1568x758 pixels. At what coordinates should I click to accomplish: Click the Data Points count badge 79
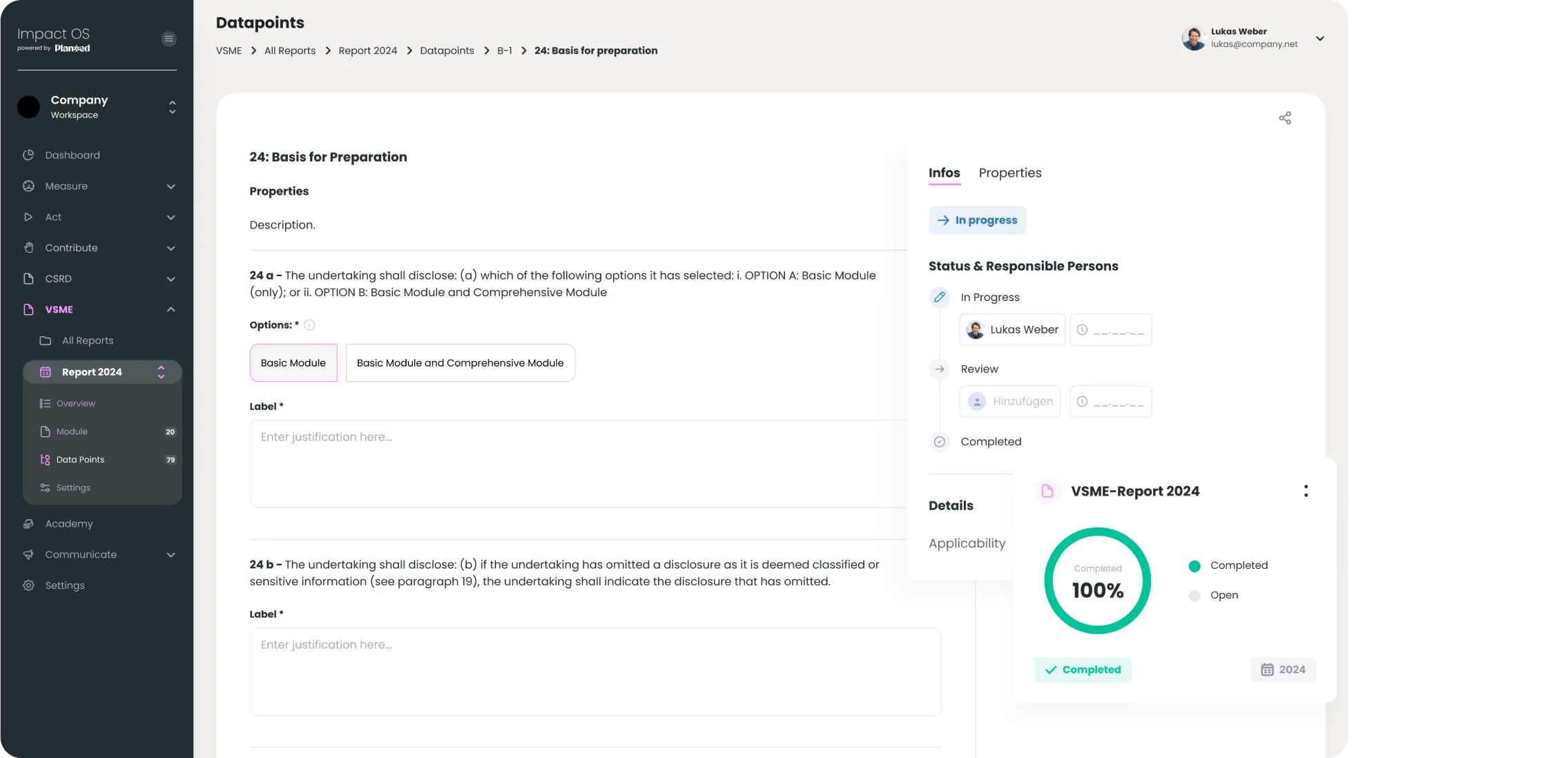click(x=170, y=460)
